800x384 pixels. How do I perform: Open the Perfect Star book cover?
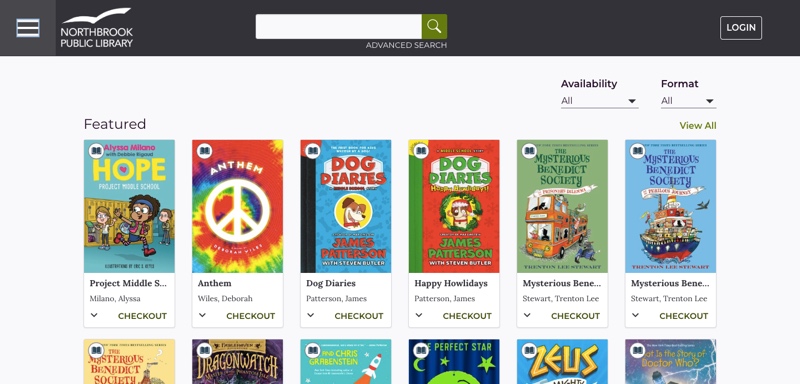pyautogui.click(x=454, y=362)
